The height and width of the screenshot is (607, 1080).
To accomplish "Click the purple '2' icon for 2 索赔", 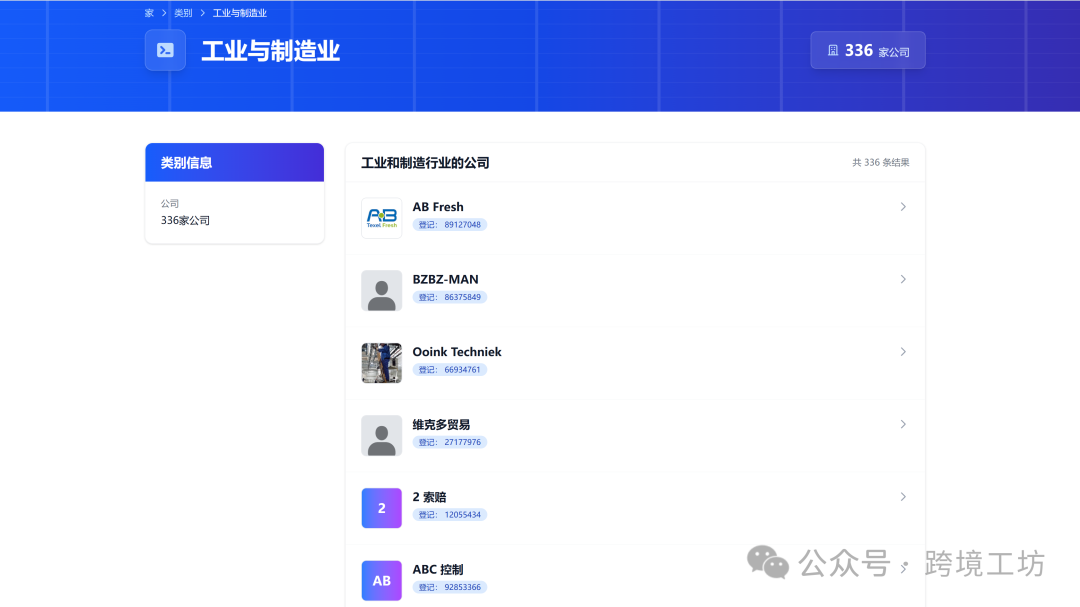I will tap(381, 508).
